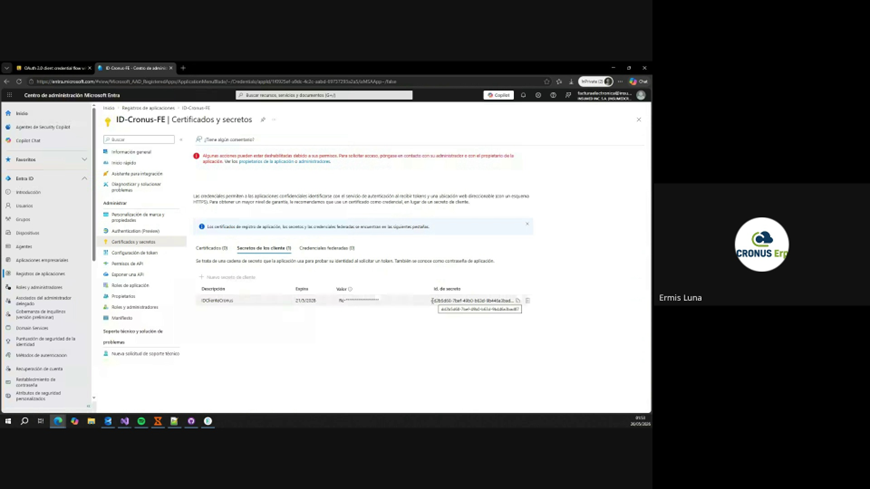The height and width of the screenshot is (489, 870).
Task: Open the help question-mark icon
Action: pos(553,95)
